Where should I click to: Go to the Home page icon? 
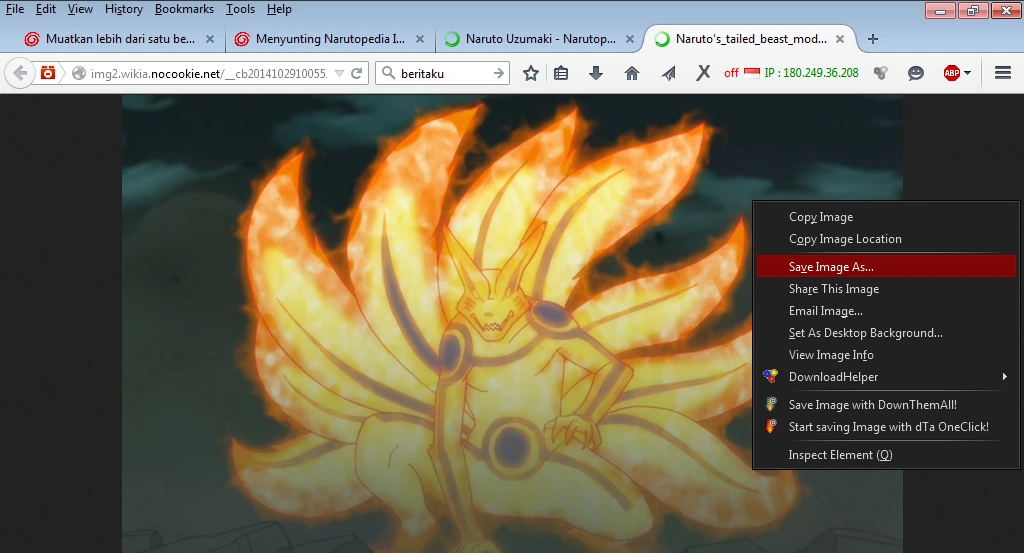pyautogui.click(x=632, y=73)
